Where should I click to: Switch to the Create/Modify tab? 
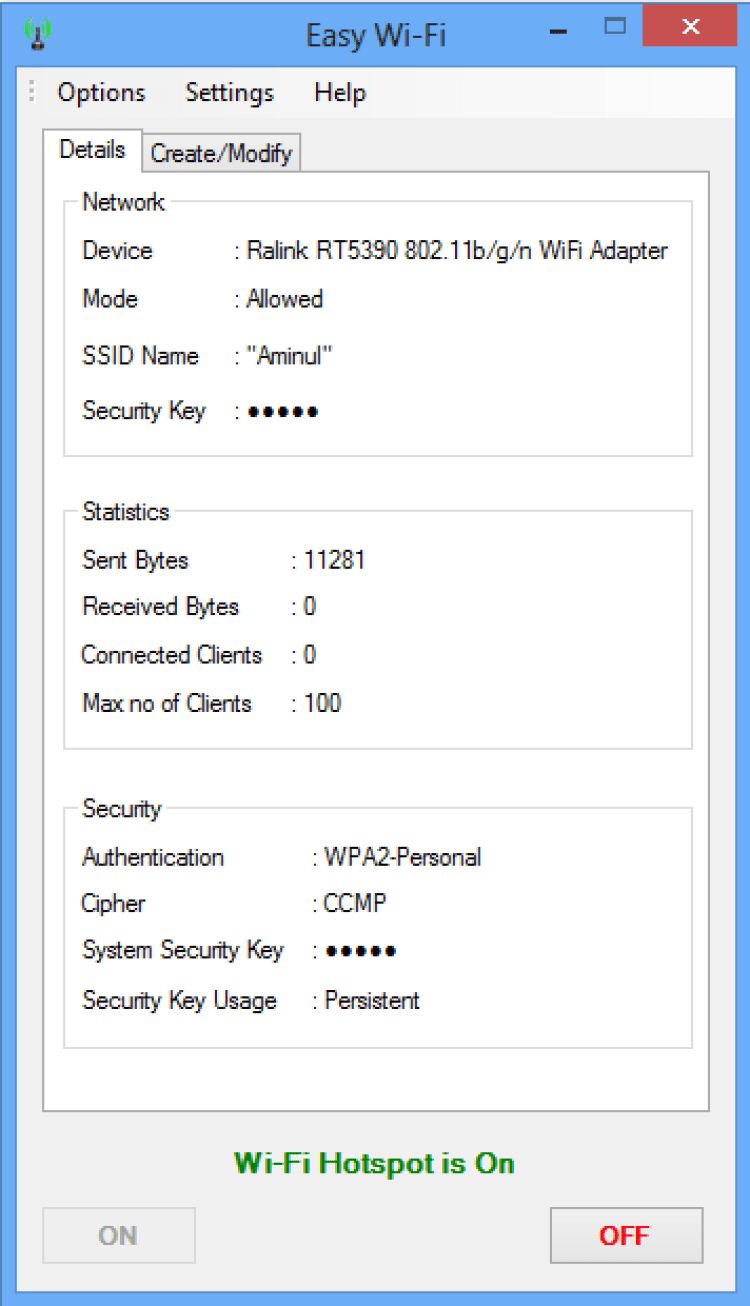point(221,153)
